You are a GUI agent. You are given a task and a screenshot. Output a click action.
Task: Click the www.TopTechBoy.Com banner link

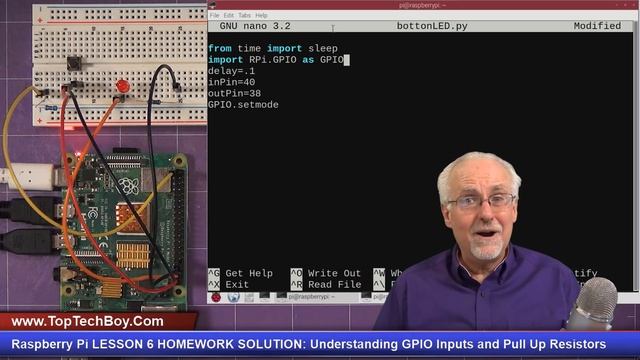[x=87, y=321]
